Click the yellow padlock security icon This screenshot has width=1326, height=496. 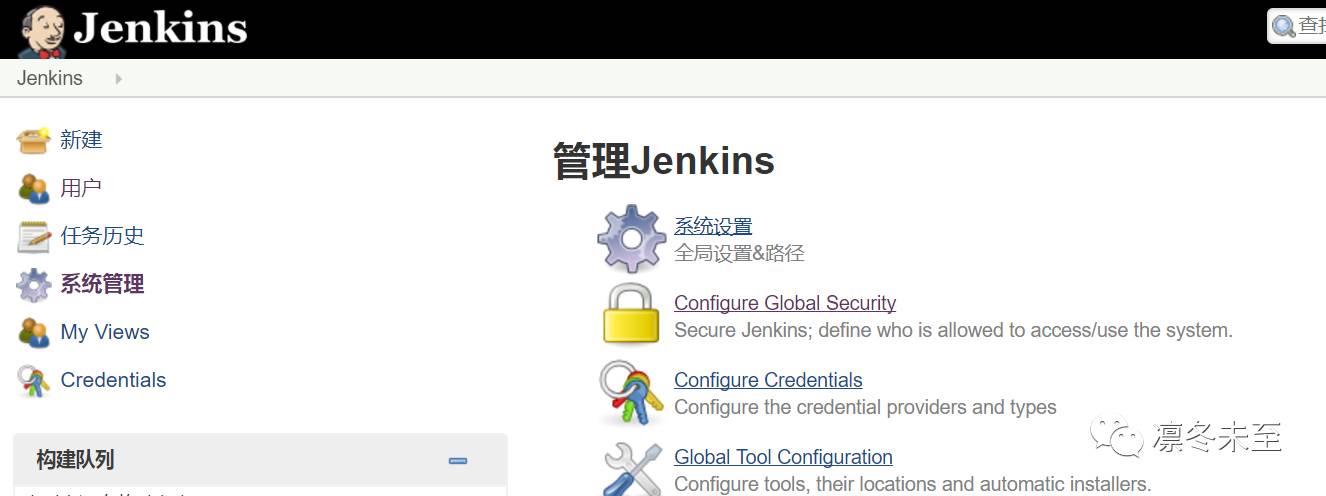click(631, 314)
